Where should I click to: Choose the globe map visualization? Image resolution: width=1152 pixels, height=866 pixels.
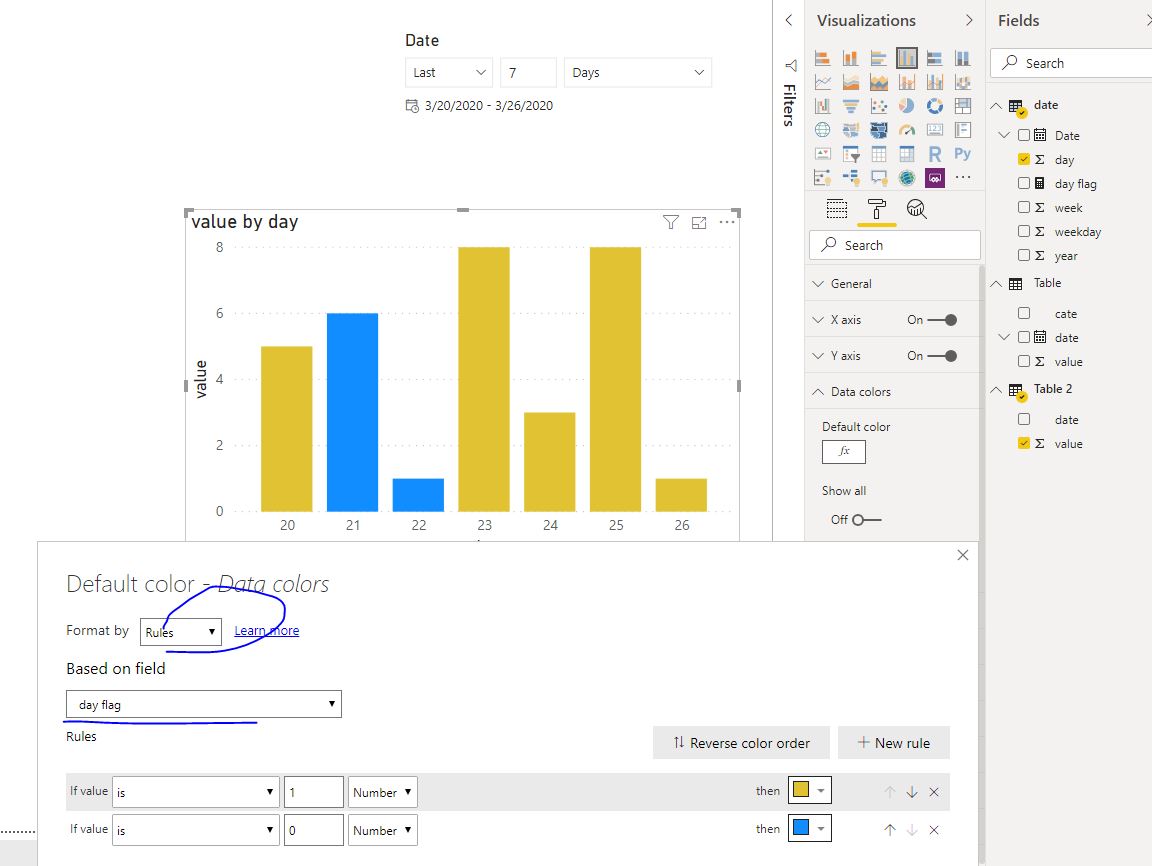(823, 130)
